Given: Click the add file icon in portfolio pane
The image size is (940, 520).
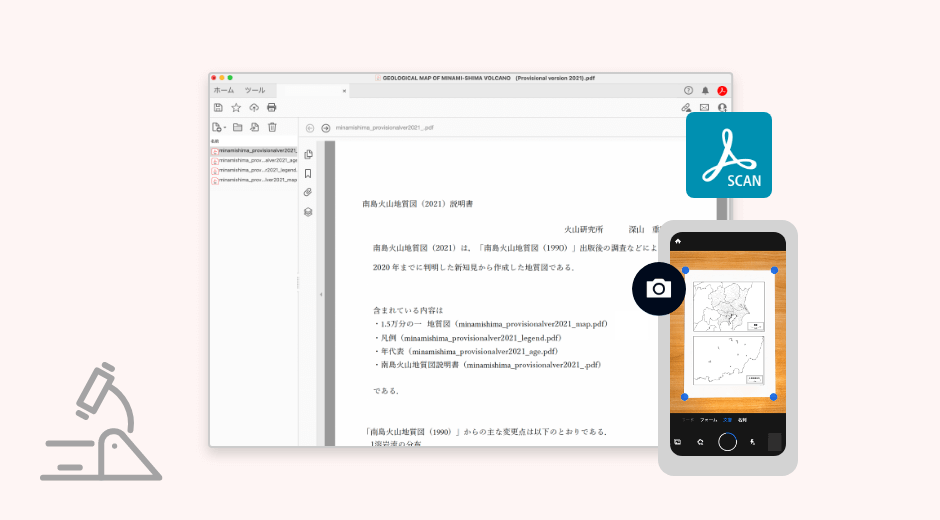Looking at the screenshot, I should 216,127.
